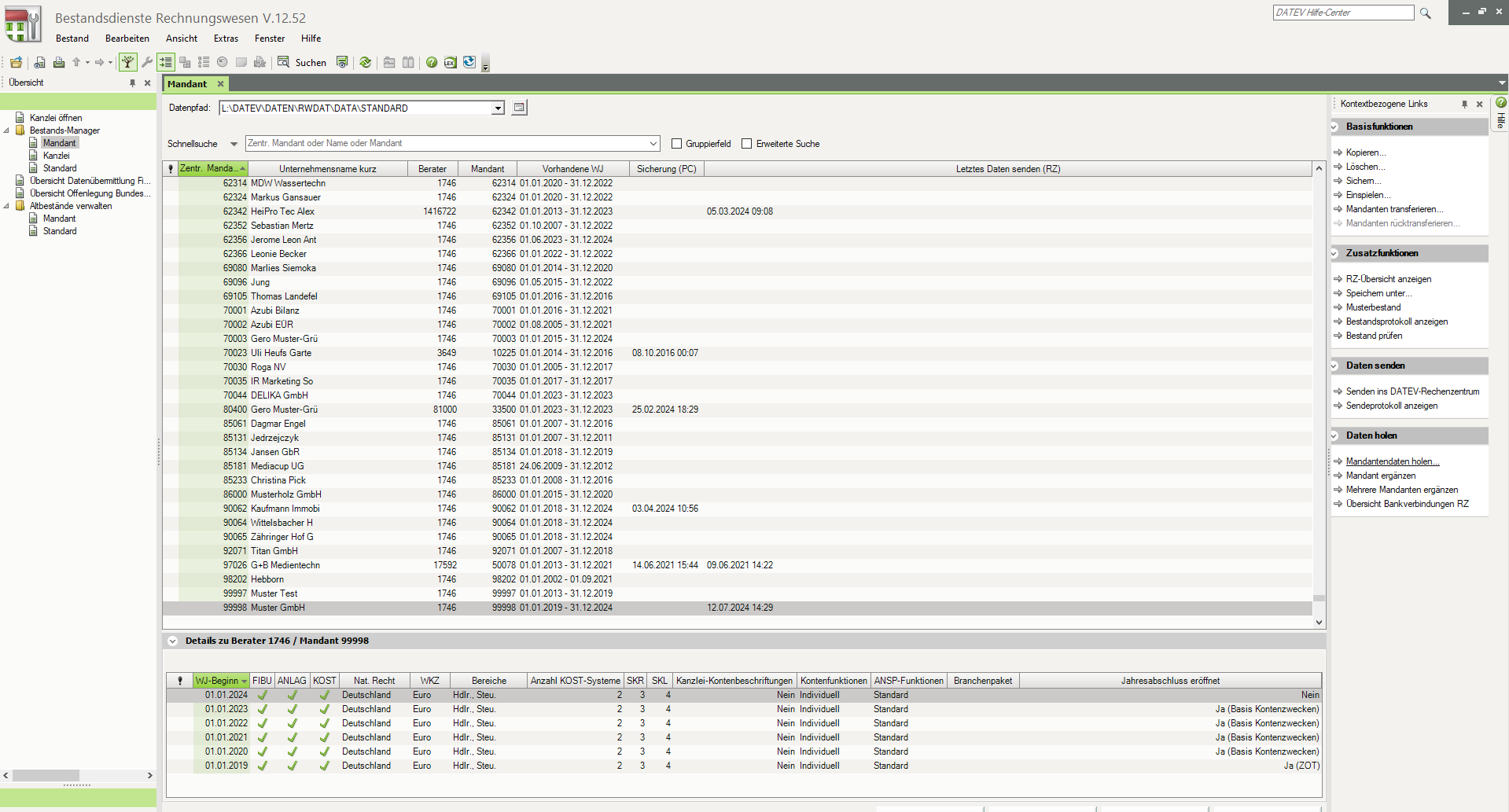The height and width of the screenshot is (812, 1509).
Task: Pin the Kontextbezogene Links panel
Action: [x=1464, y=104]
